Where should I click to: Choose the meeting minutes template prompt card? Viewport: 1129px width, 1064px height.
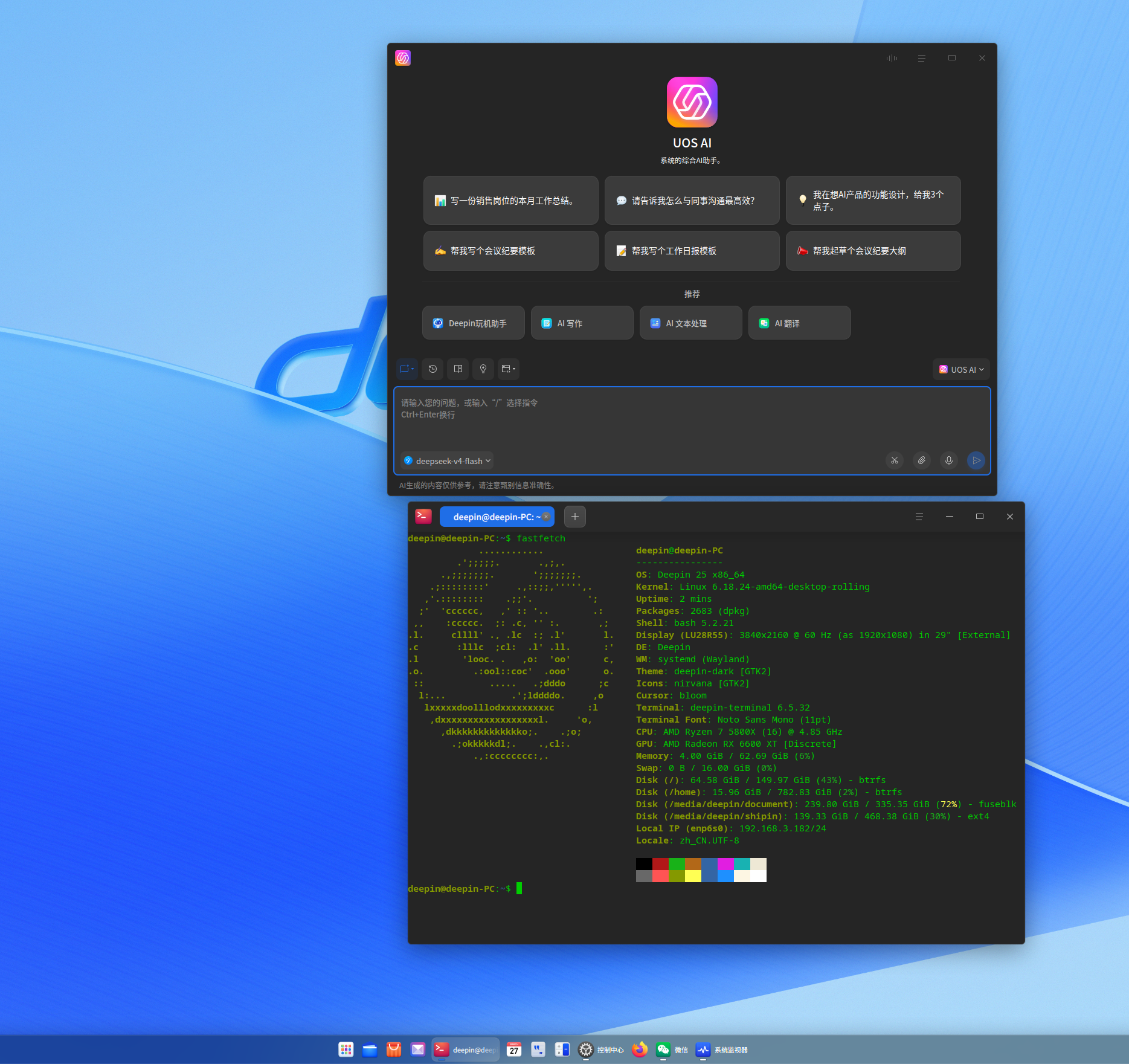pos(511,251)
